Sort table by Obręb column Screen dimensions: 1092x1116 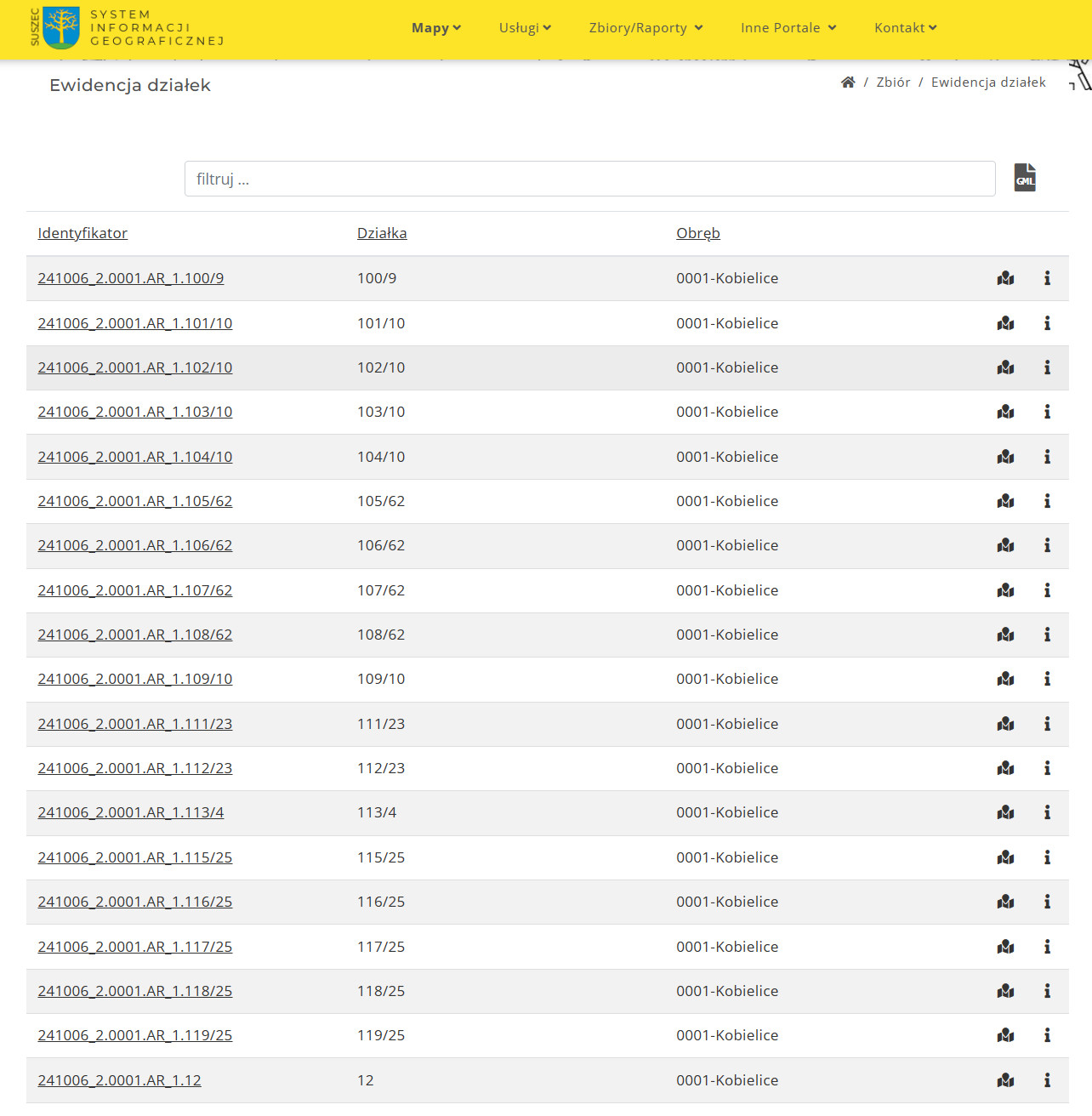point(697,233)
